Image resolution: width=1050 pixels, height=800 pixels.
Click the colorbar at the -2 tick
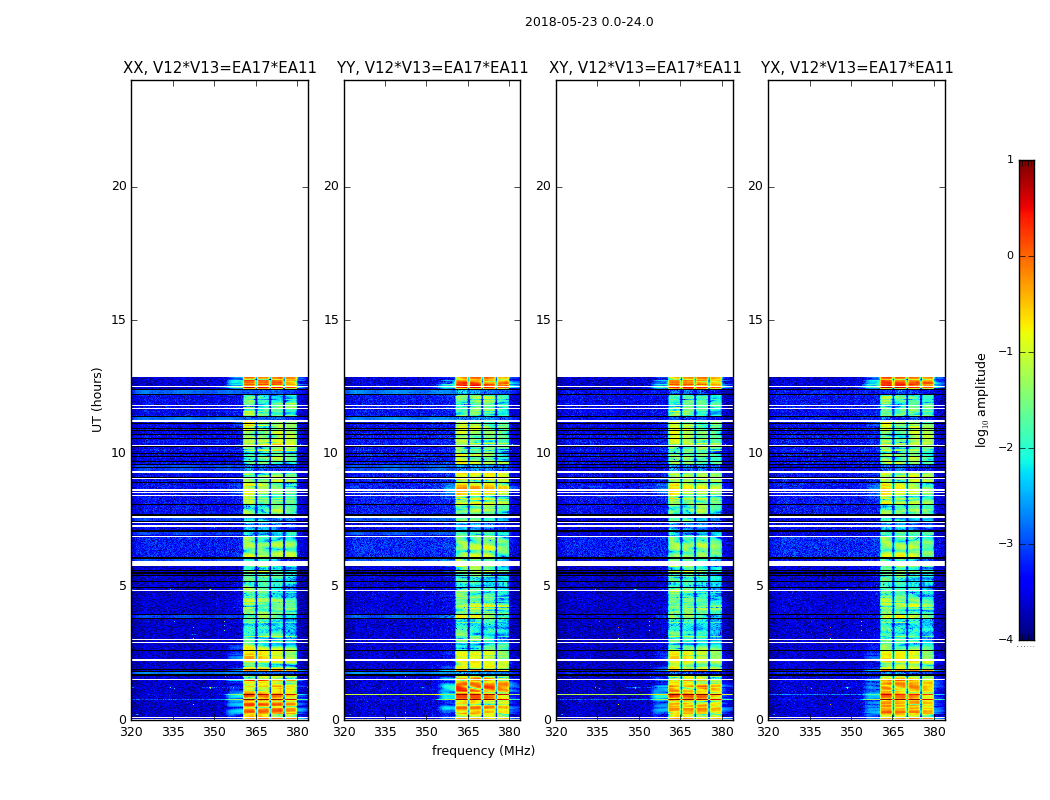pyautogui.click(x=1027, y=448)
